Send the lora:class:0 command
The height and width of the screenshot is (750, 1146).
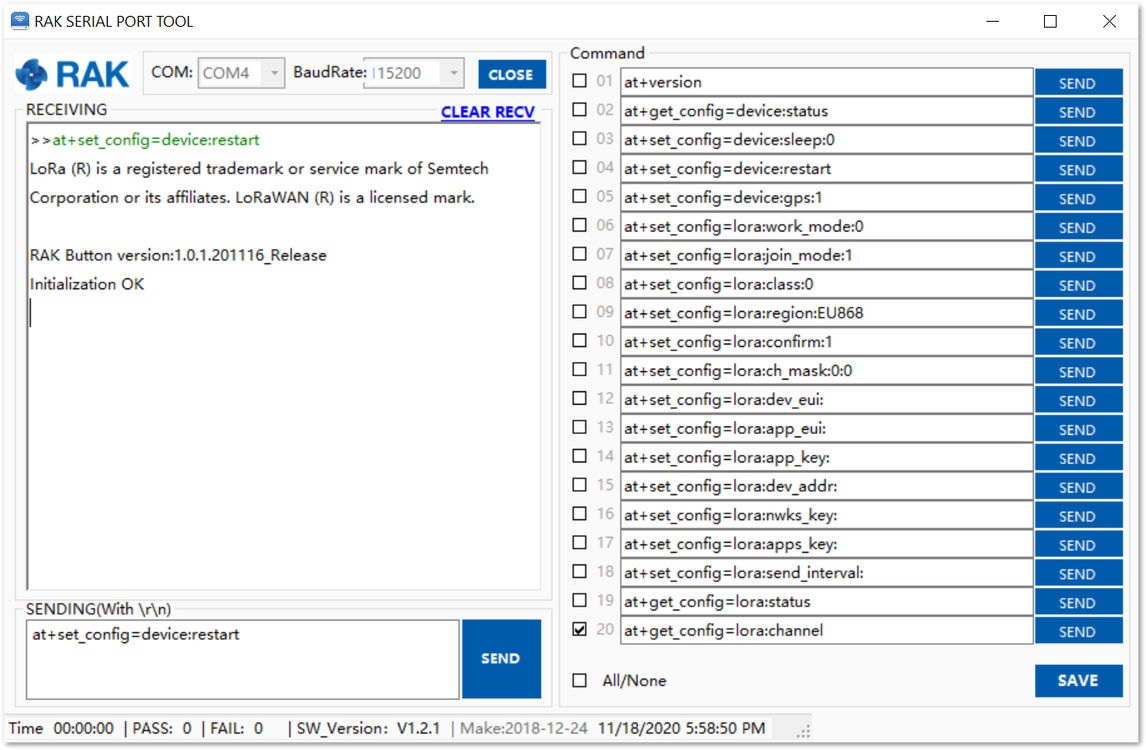[1078, 284]
